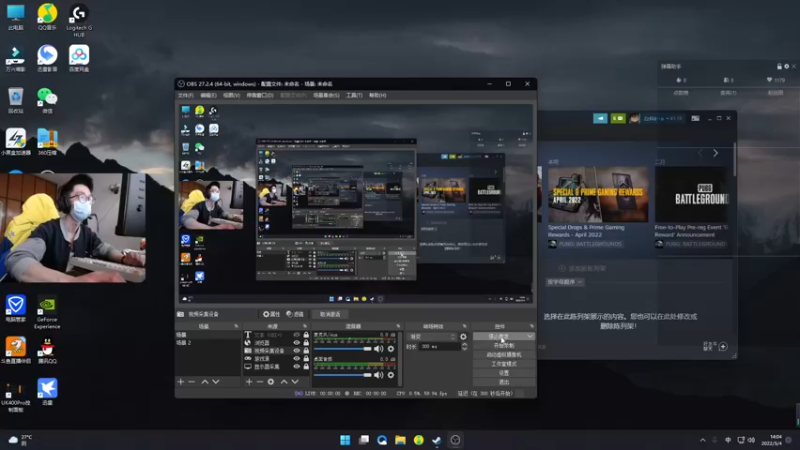Toggle visibility of the 浏览器 browser source
800x450 pixels.
click(296, 343)
